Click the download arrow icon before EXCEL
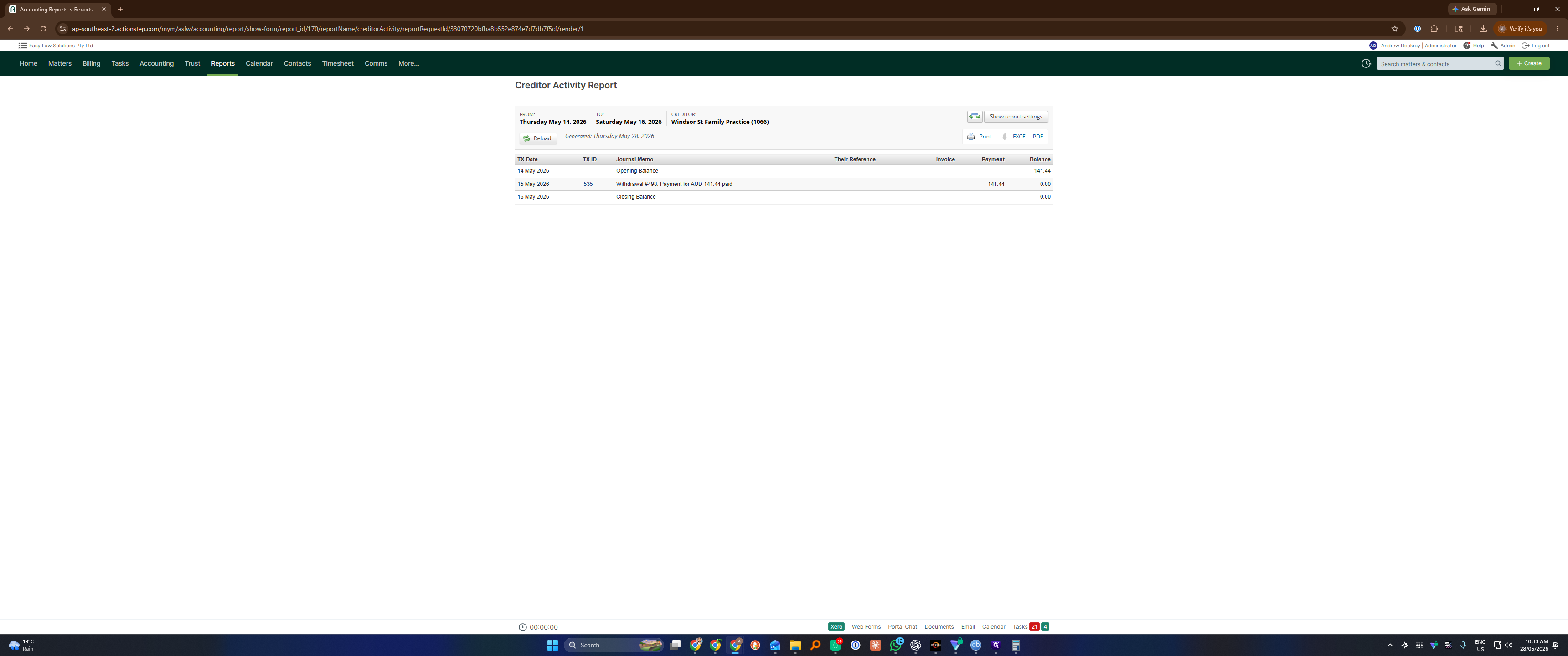The height and width of the screenshot is (656, 1568). tap(1004, 136)
